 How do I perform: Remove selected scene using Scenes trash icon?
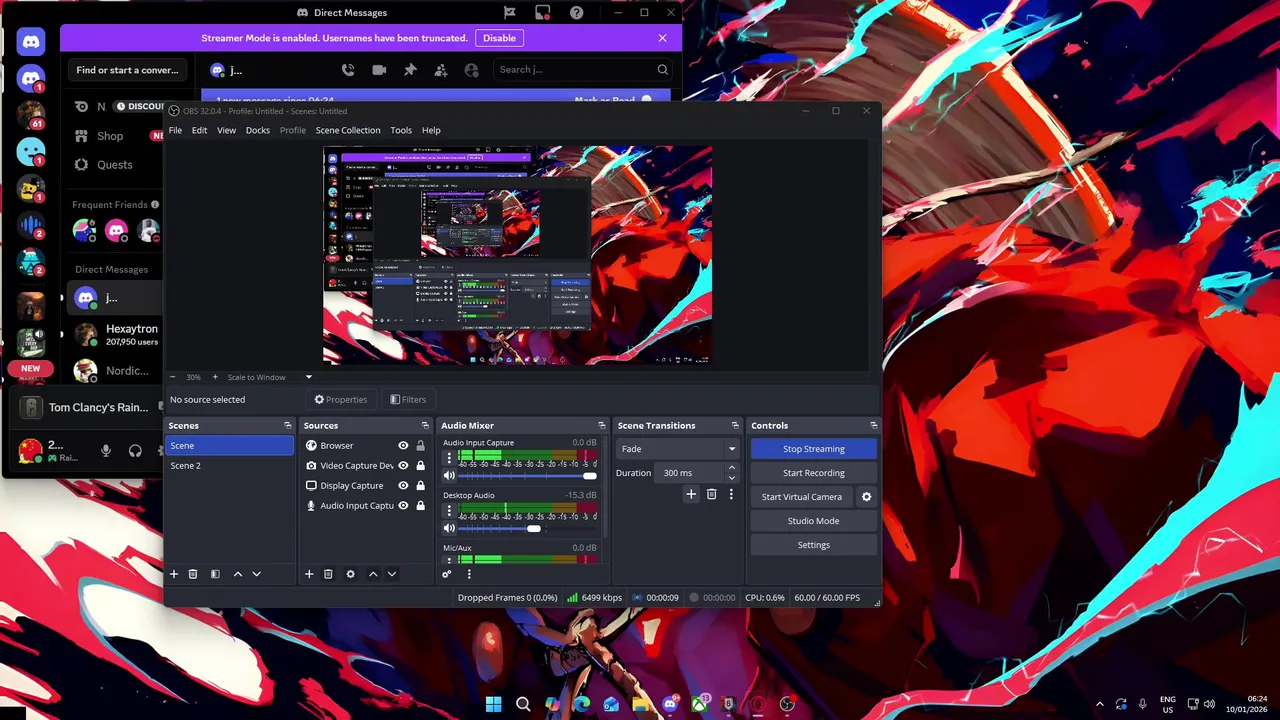193,574
